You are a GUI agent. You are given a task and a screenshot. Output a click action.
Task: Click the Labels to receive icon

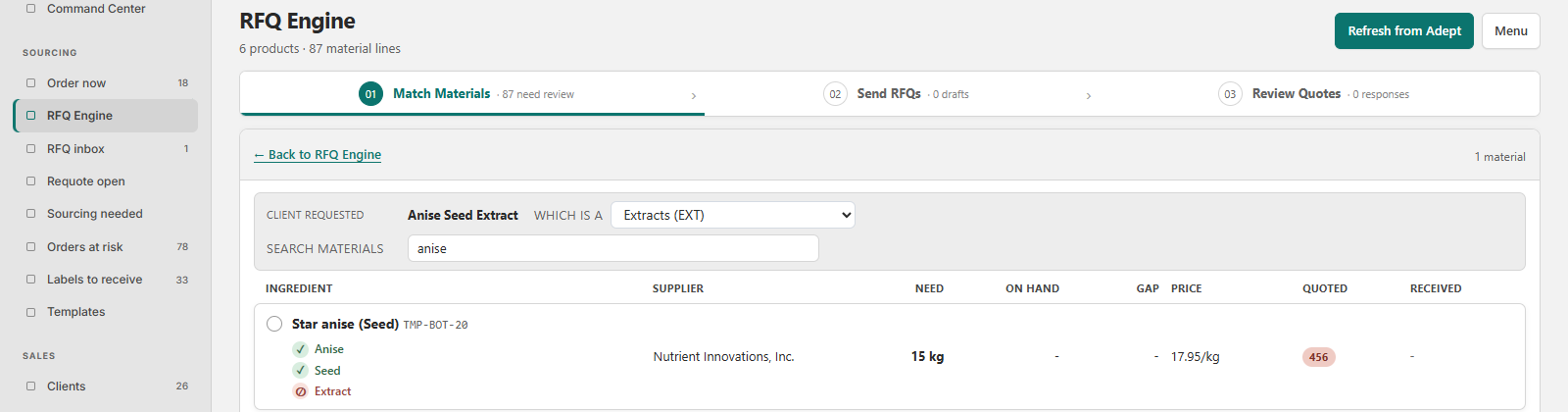(30, 280)
